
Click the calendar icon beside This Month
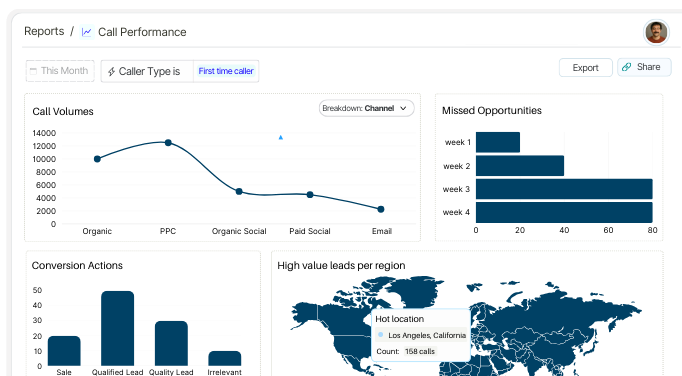pyautogui.click(x=33, y=71)
